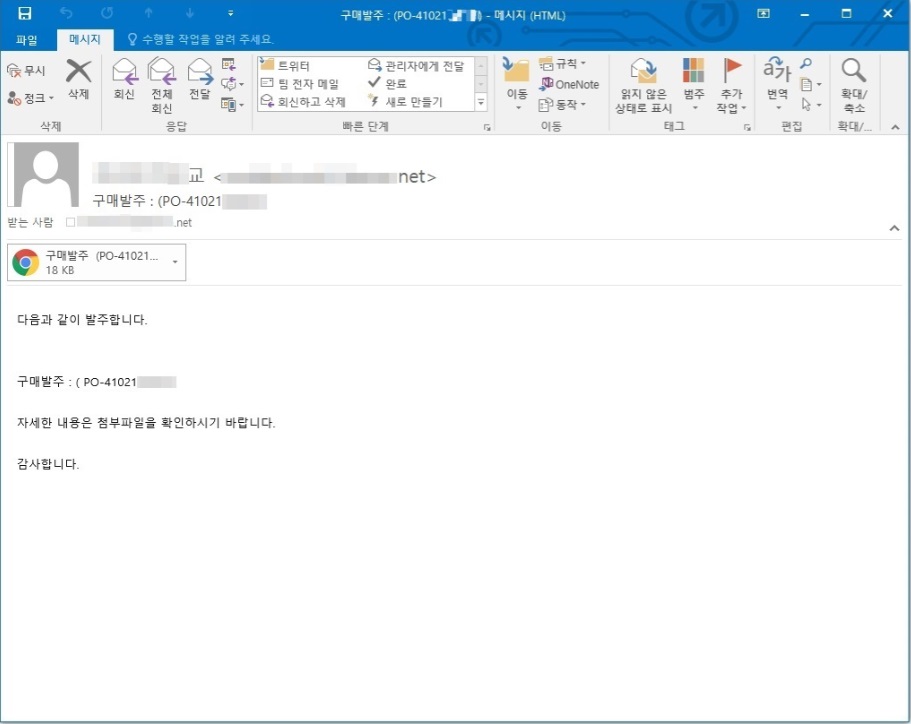The height and width of the screenshot is (724, 911).
Task: Click the 추가 작업 follow-up flag
Action: pos(731,85)
